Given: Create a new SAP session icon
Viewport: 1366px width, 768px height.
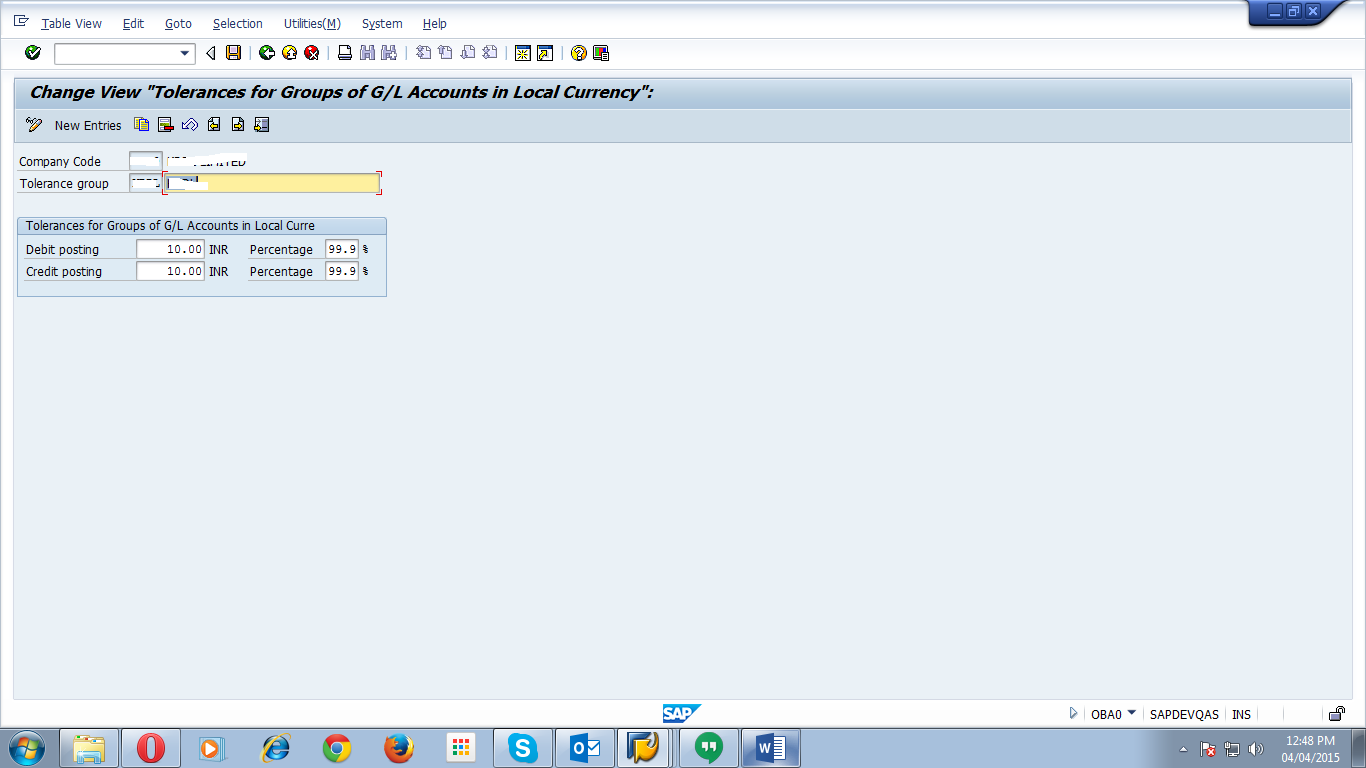Looking at the screenshot, I should (x=523, y=53).
